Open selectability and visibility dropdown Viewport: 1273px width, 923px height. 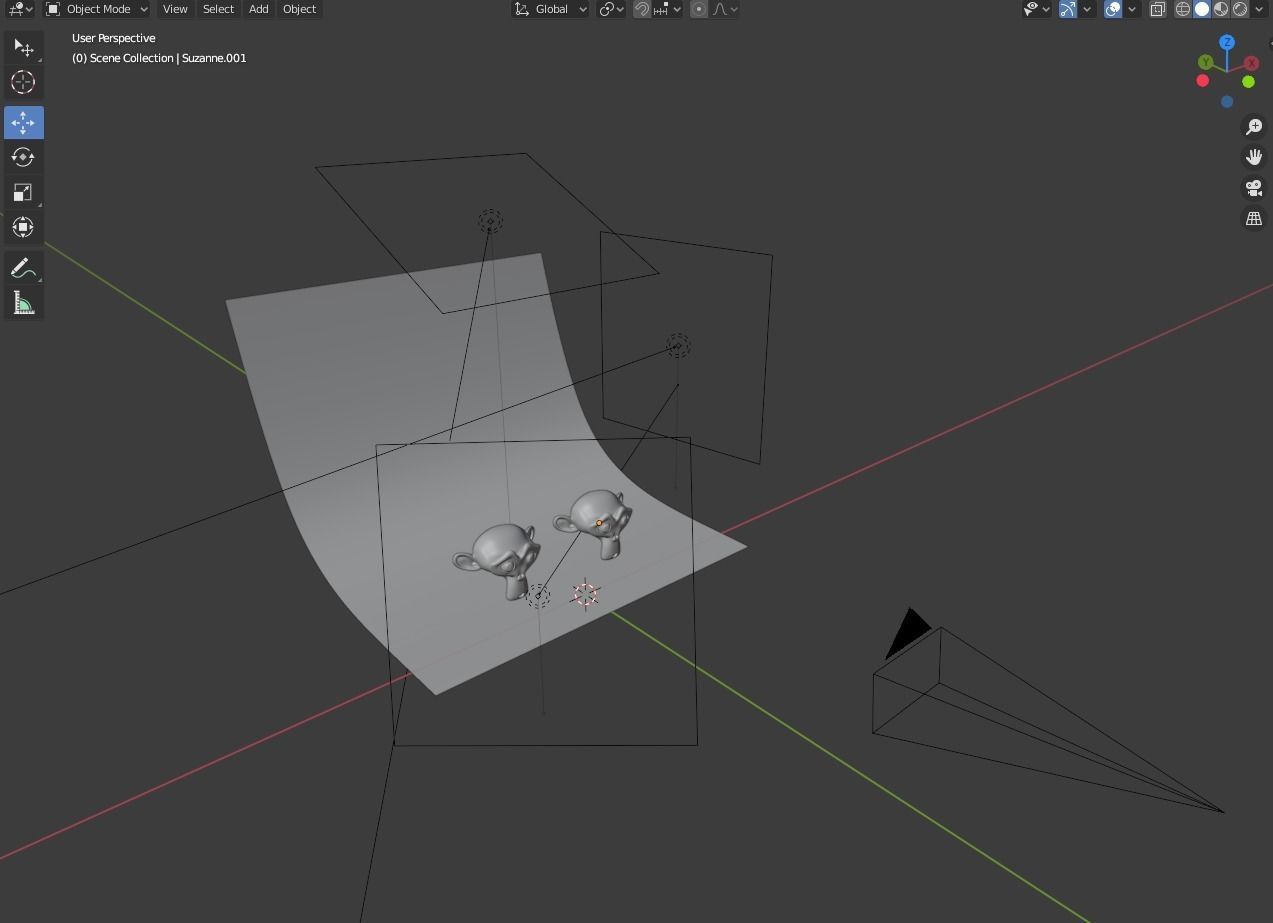(x=1037, y=9)
